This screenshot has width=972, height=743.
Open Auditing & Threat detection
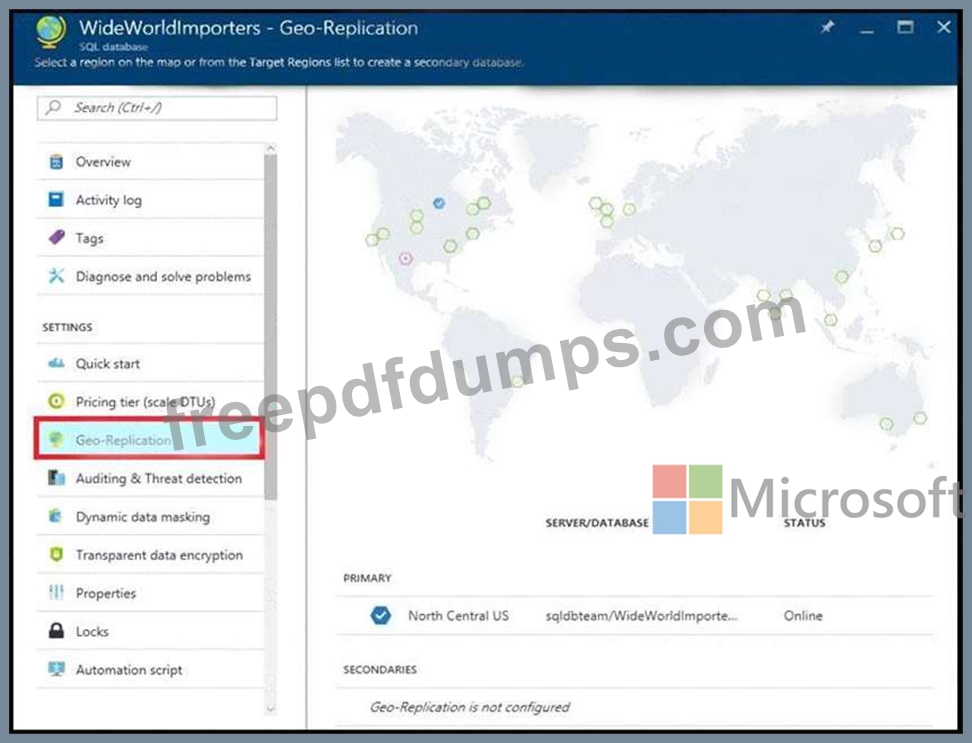point(151,478)
